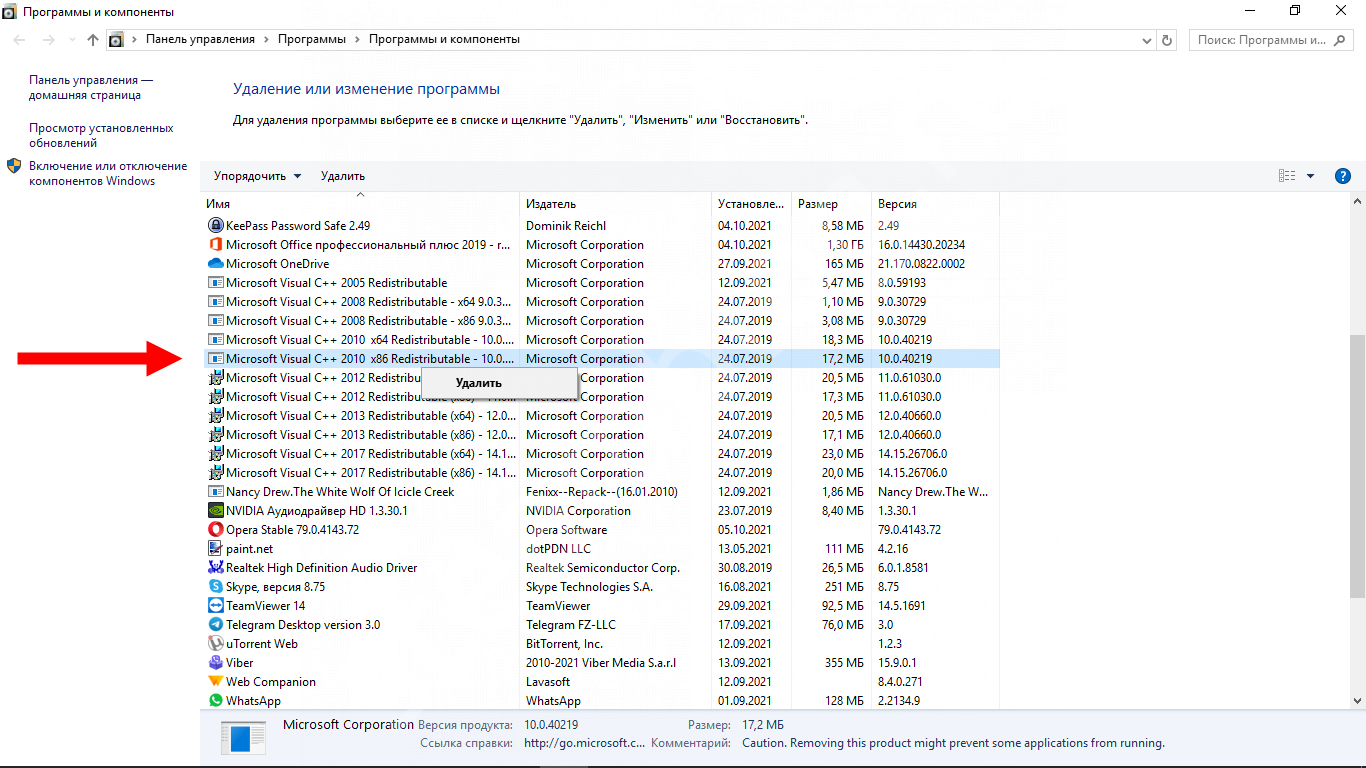1366x768 pixels.
Task: Click the WhatsApp green icon
Action: (x=215, y=701)
